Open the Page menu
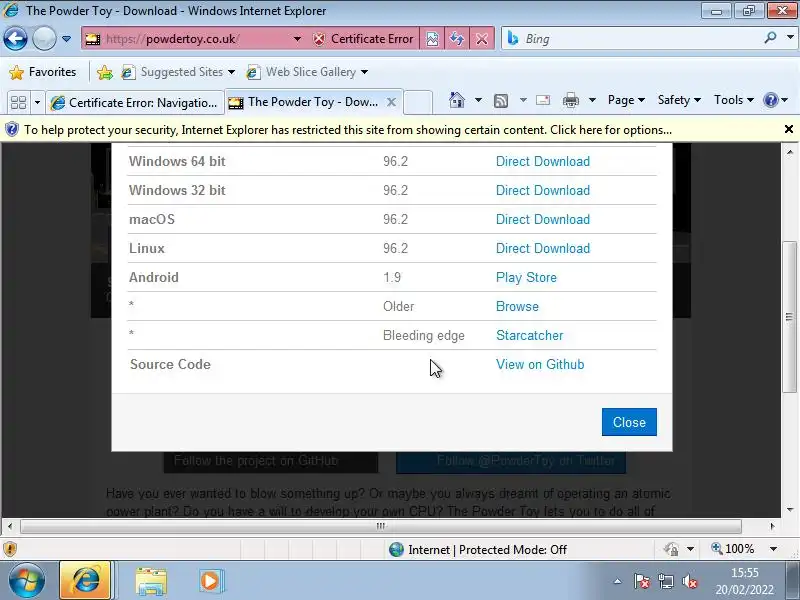 [x=626, y=100]
